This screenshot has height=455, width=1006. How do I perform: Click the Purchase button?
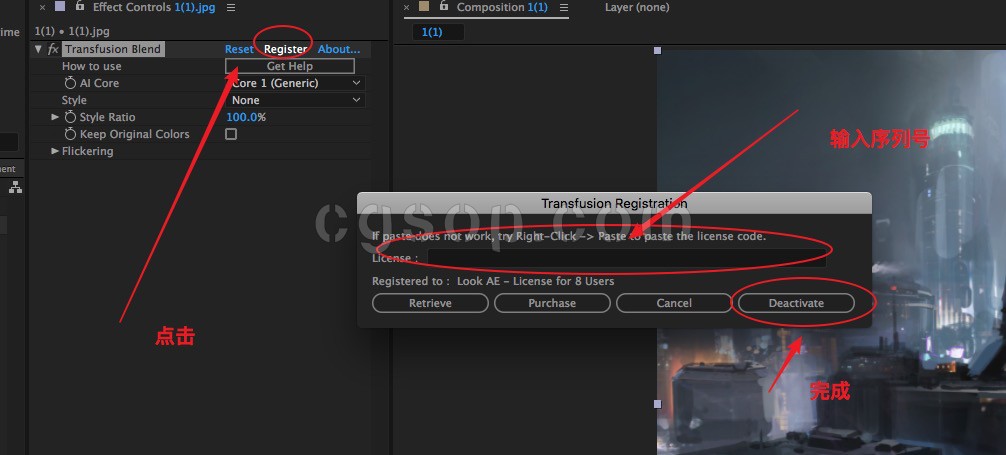click(552, 303)
